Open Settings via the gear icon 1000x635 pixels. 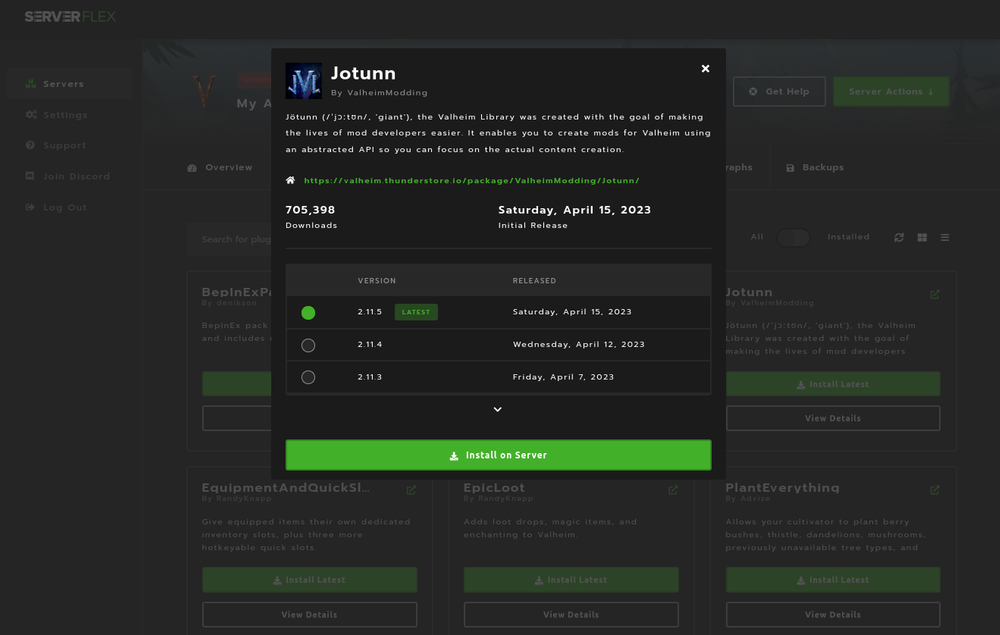(x=31, y=114)
